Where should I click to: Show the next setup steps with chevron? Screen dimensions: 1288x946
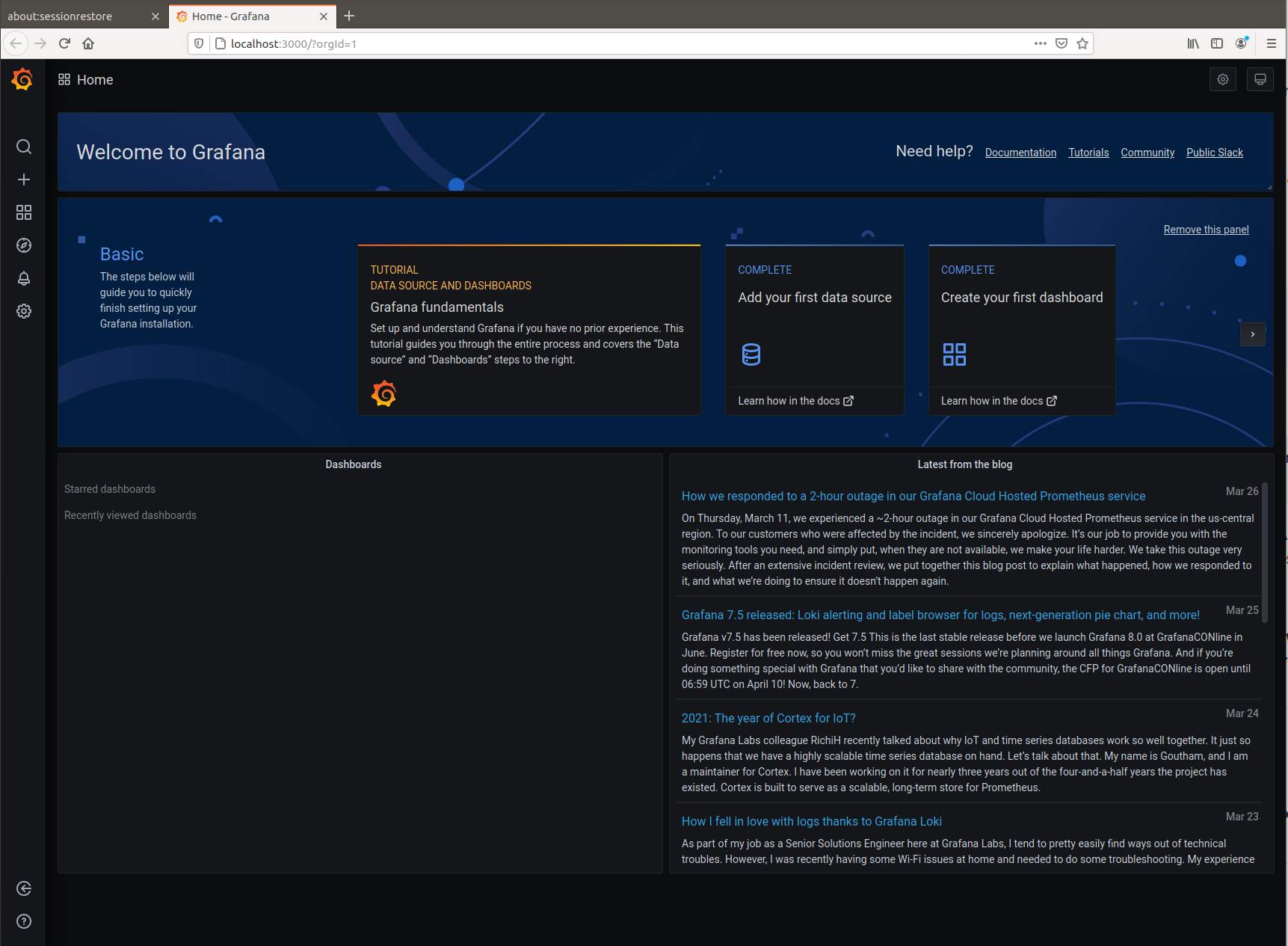(x=1253, y=334)
